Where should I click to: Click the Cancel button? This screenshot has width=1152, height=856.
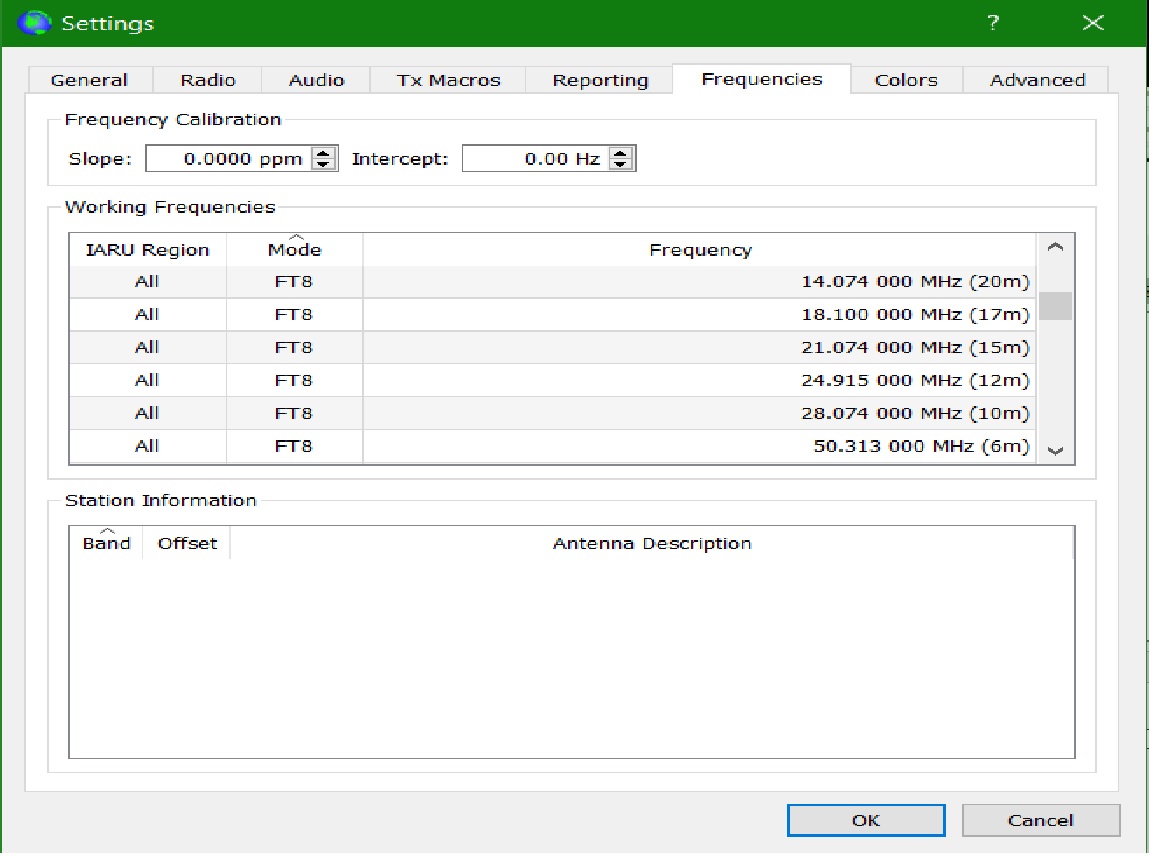point(1040,821)
